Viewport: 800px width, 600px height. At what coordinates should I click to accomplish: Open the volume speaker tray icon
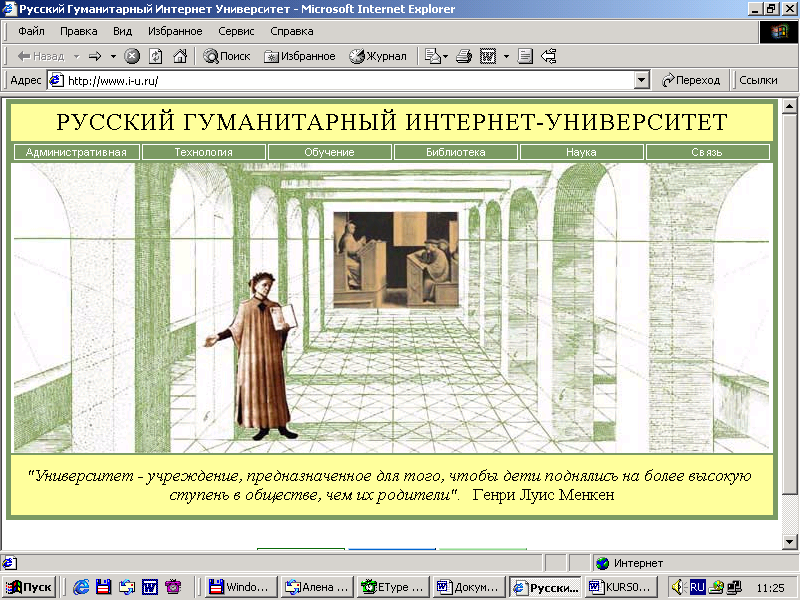[678, 587]
